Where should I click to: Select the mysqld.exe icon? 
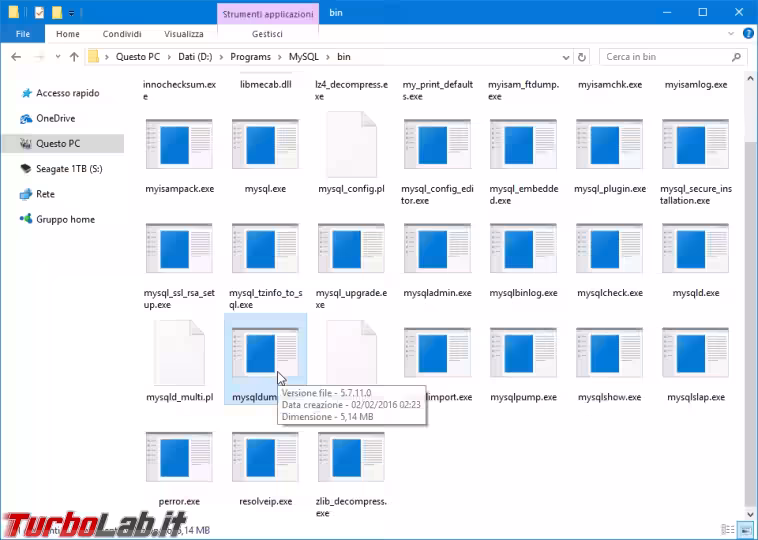[696, 249]
